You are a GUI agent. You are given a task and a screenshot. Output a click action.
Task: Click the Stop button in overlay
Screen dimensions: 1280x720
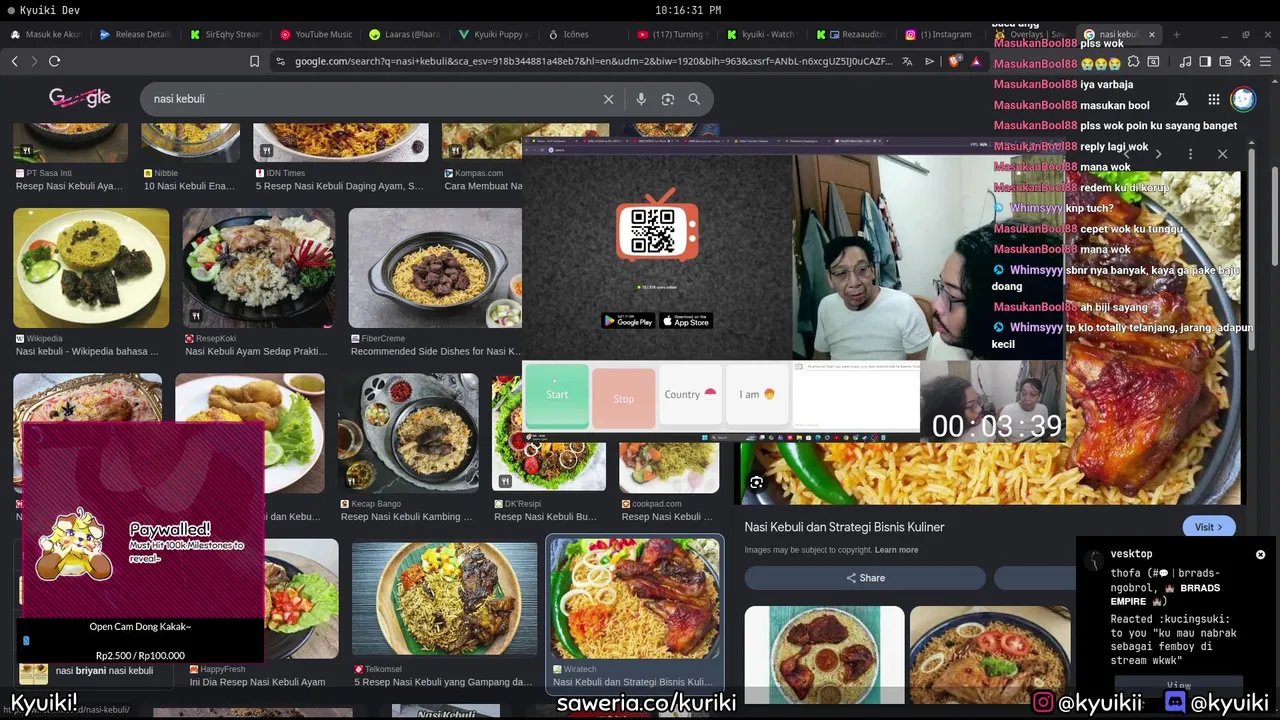point(623,399)
